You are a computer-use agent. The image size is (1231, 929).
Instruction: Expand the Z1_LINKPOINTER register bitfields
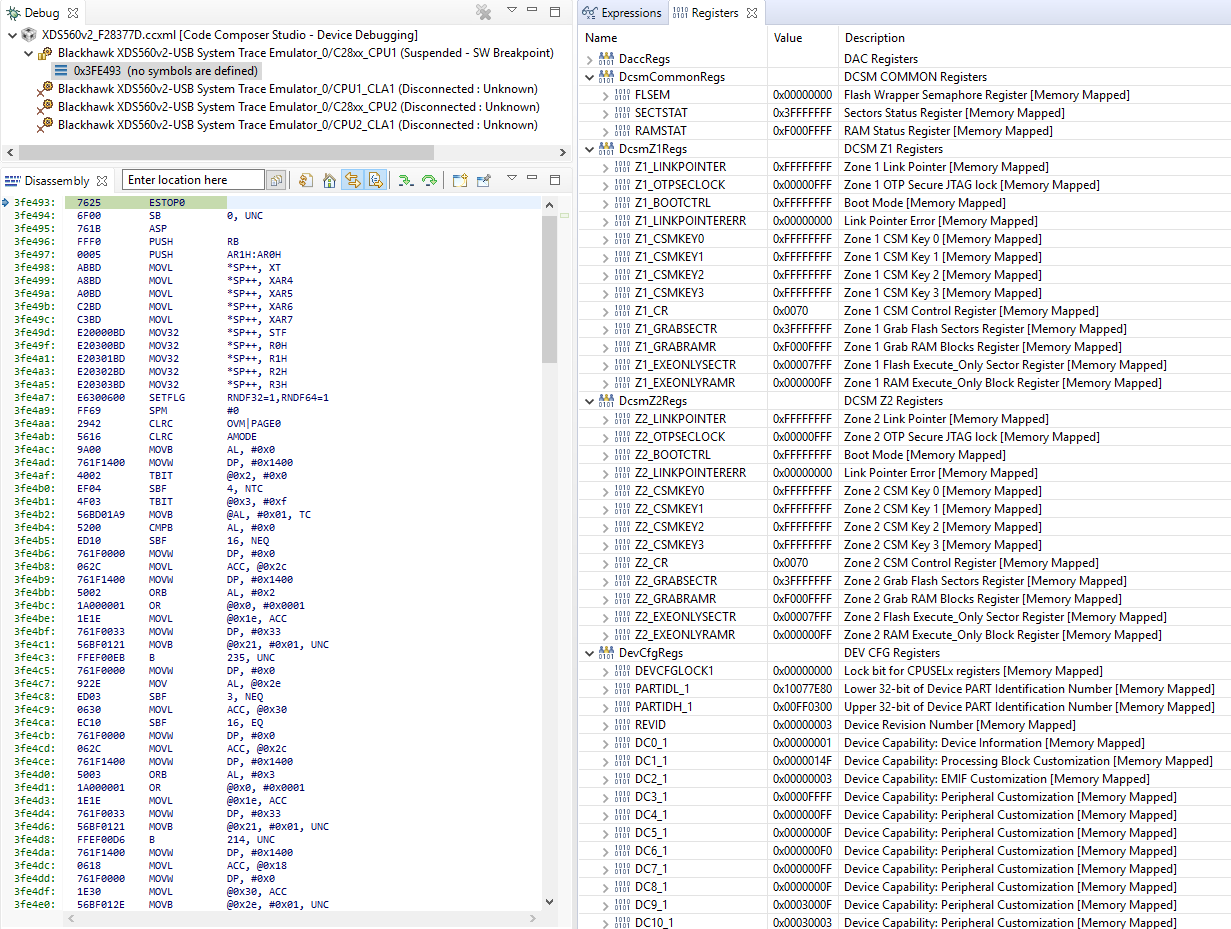(605, 167)
